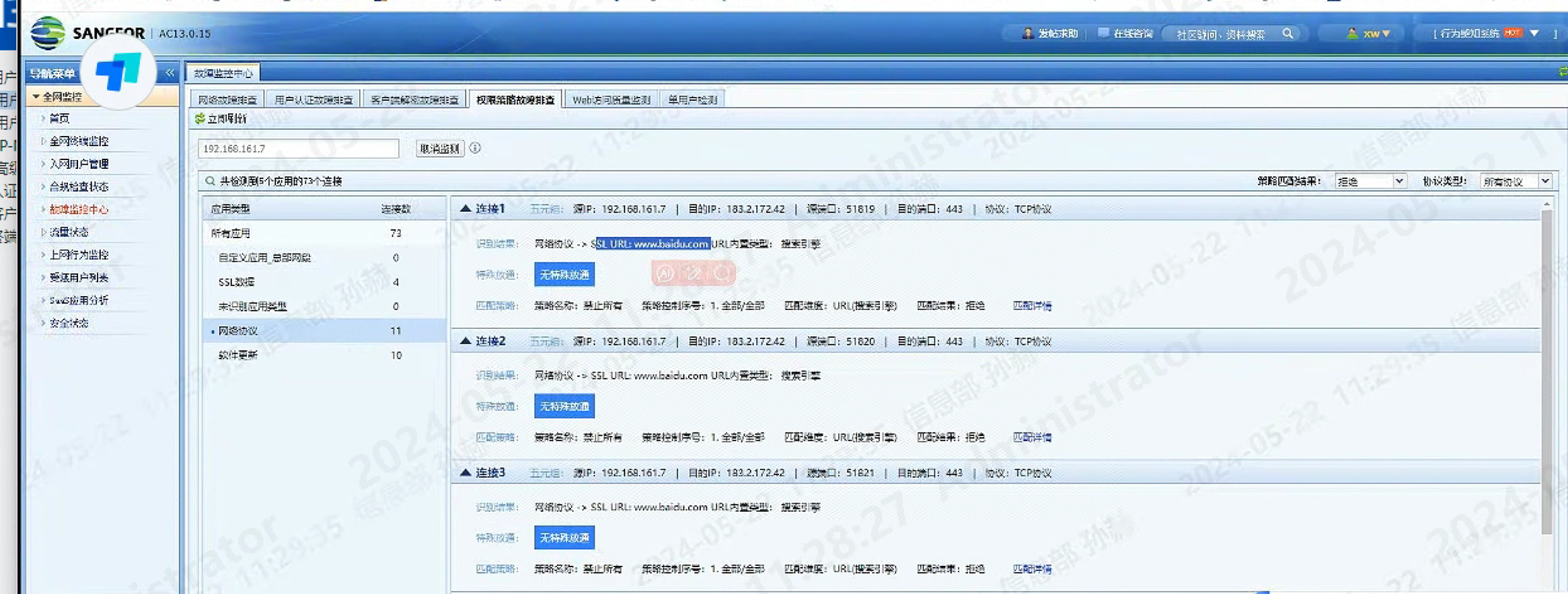Switch to the Web访问质量监测 tab
Image resolution: width=1568 pixels, height=594 pixels.
point(611,100)
